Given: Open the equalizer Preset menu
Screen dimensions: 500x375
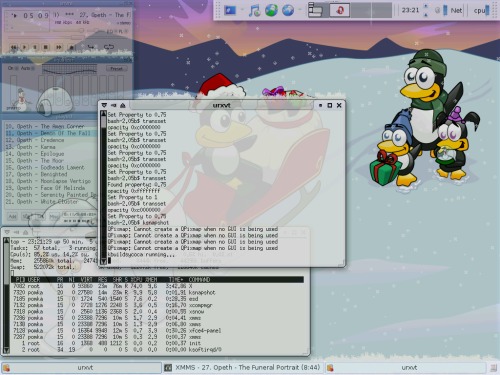Looking at the screenshot, I should click(x=116, y=69).
